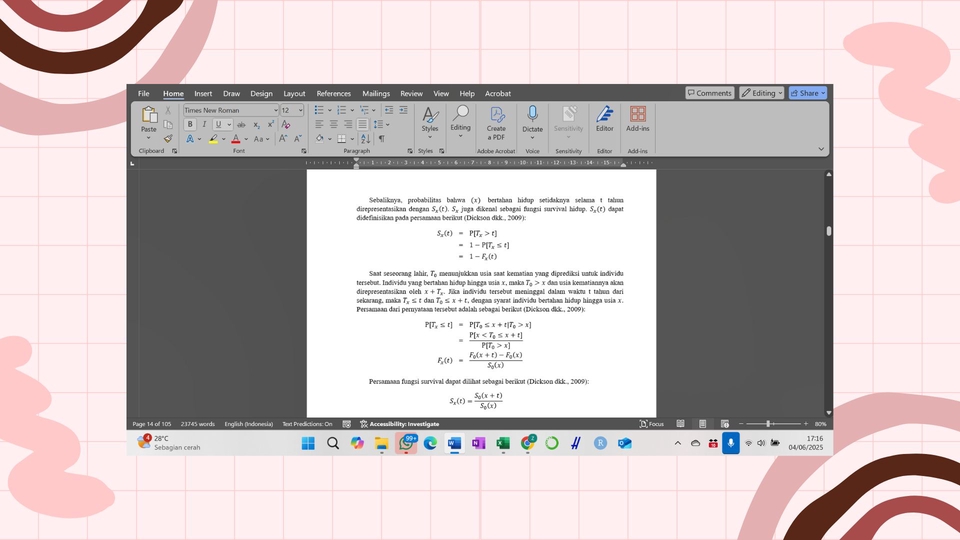Open font size dropdown showing 12

pyautogui.click(x=300, y=110)
